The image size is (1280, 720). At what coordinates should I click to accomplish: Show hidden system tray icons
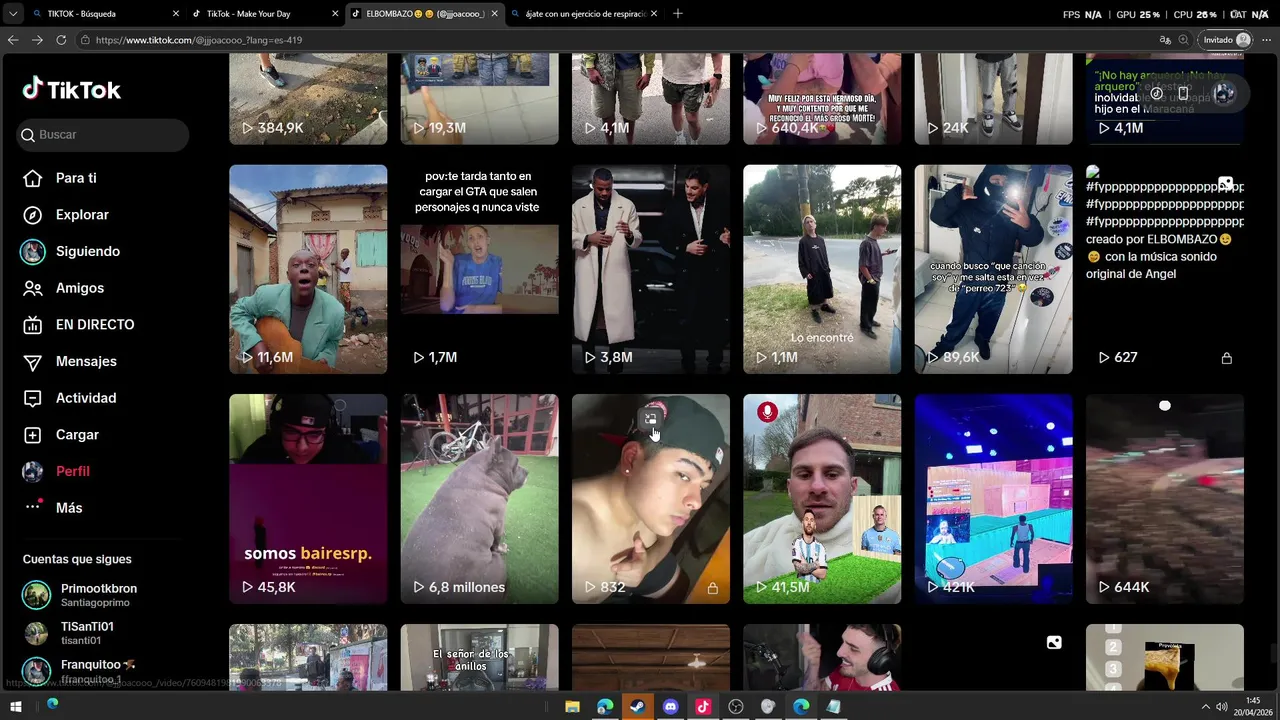1205,707
